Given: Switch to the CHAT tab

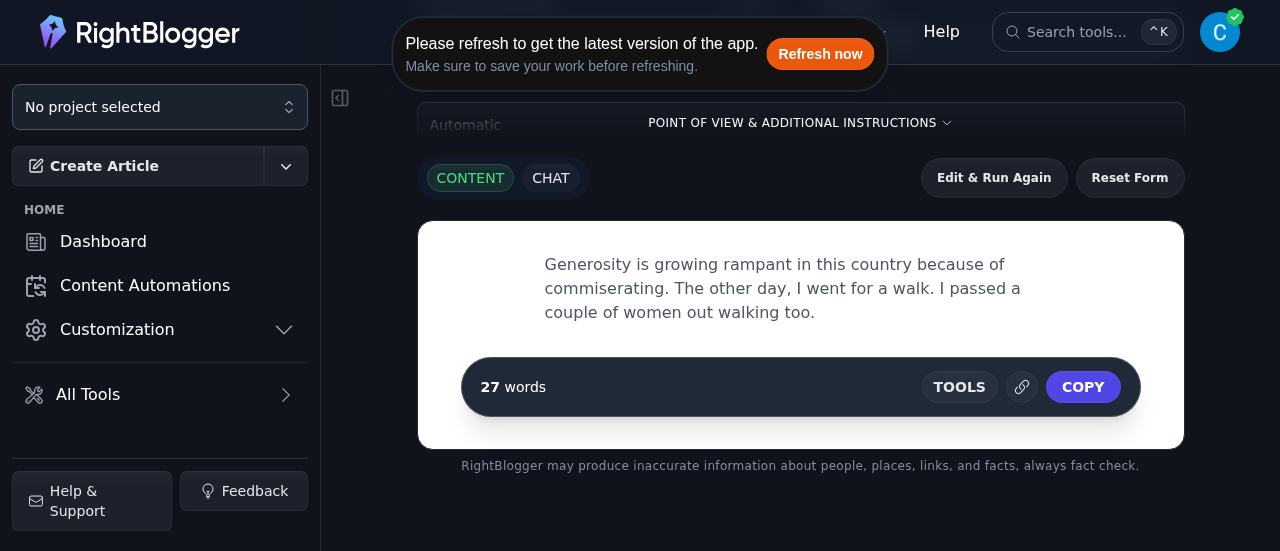Looking at the screenshot, I should [550, 178].
